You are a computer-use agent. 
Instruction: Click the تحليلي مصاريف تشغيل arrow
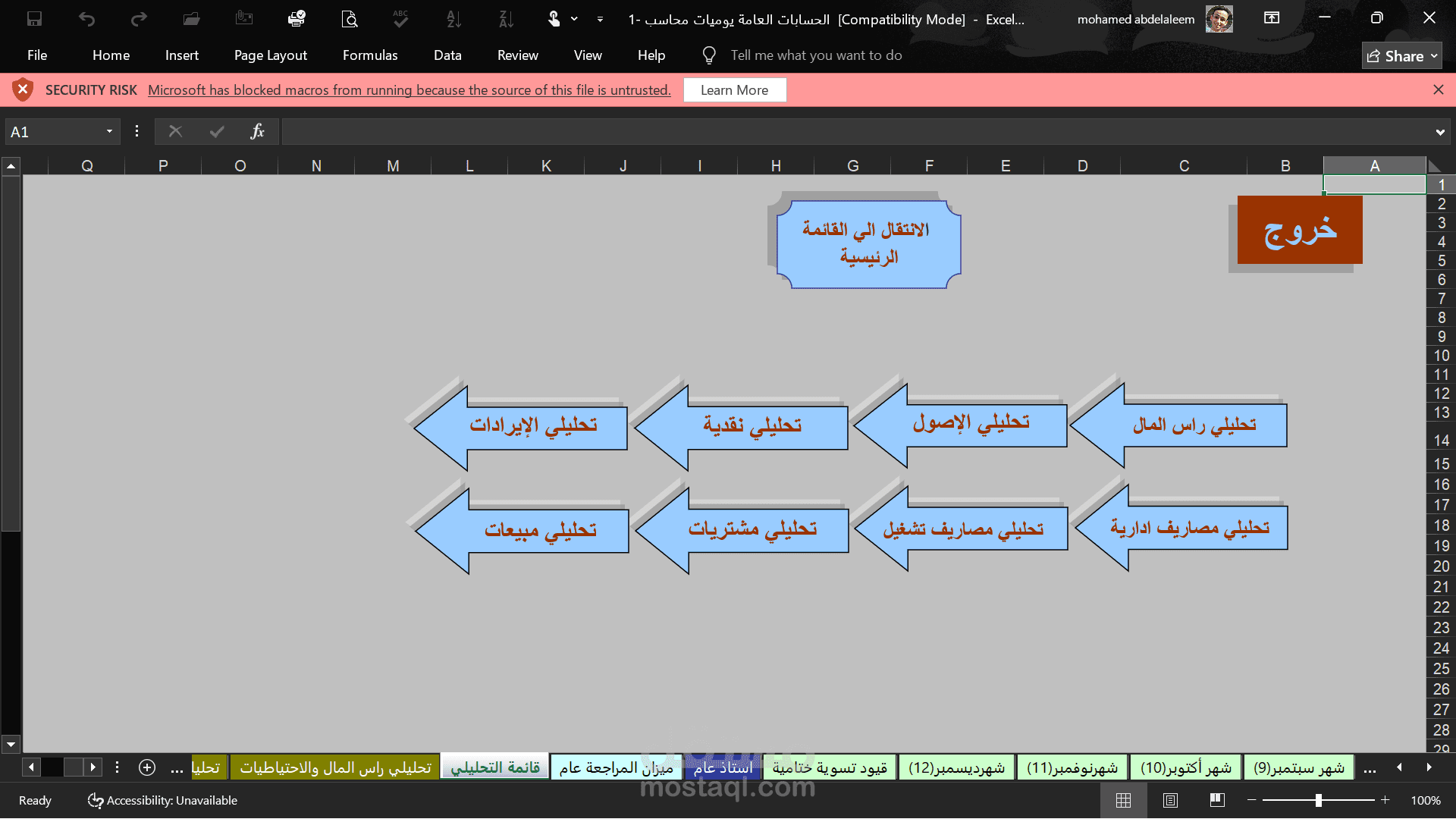[x=962, y=529]
